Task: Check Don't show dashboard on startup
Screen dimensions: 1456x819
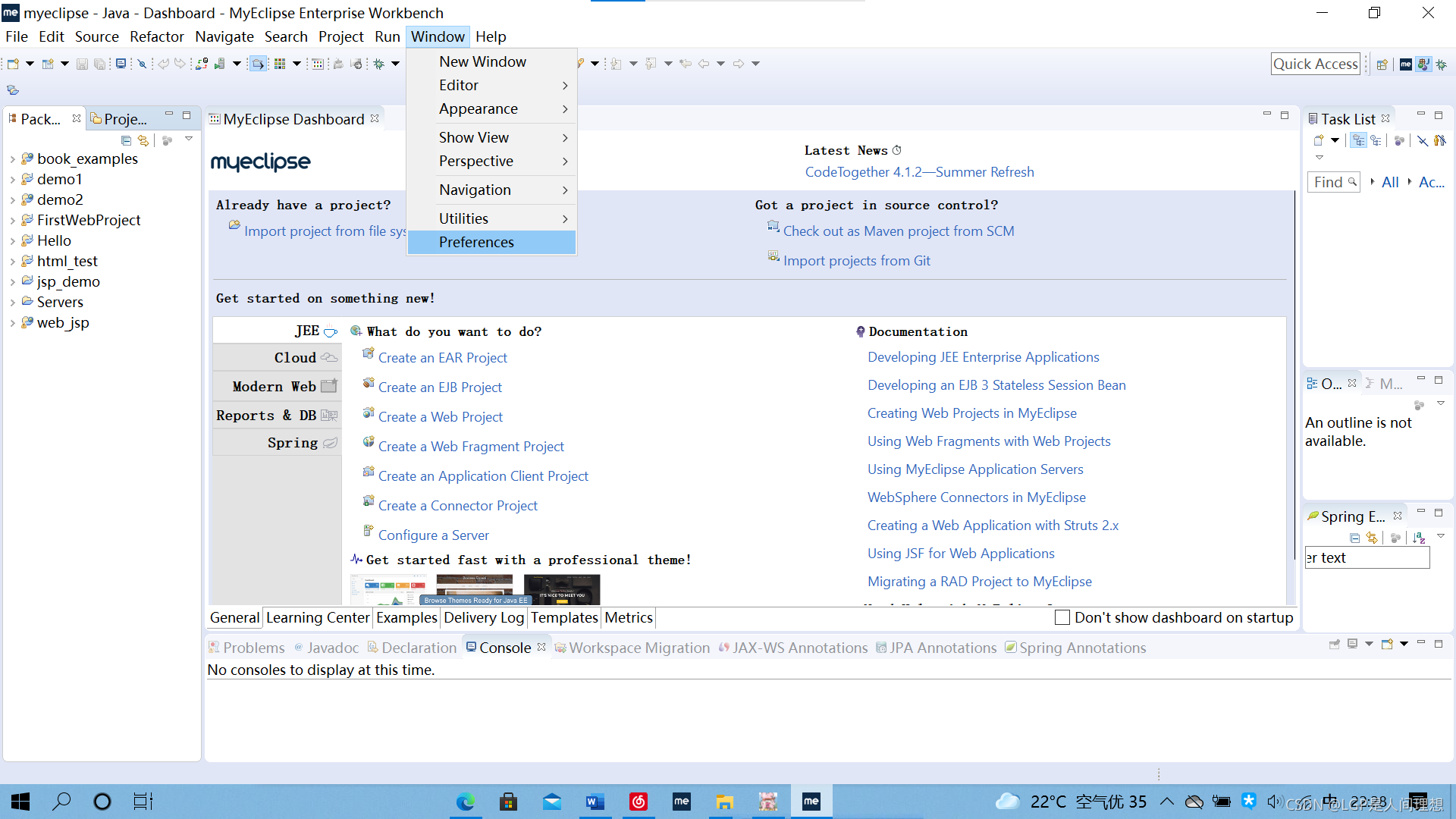Action: point(1062,617)
